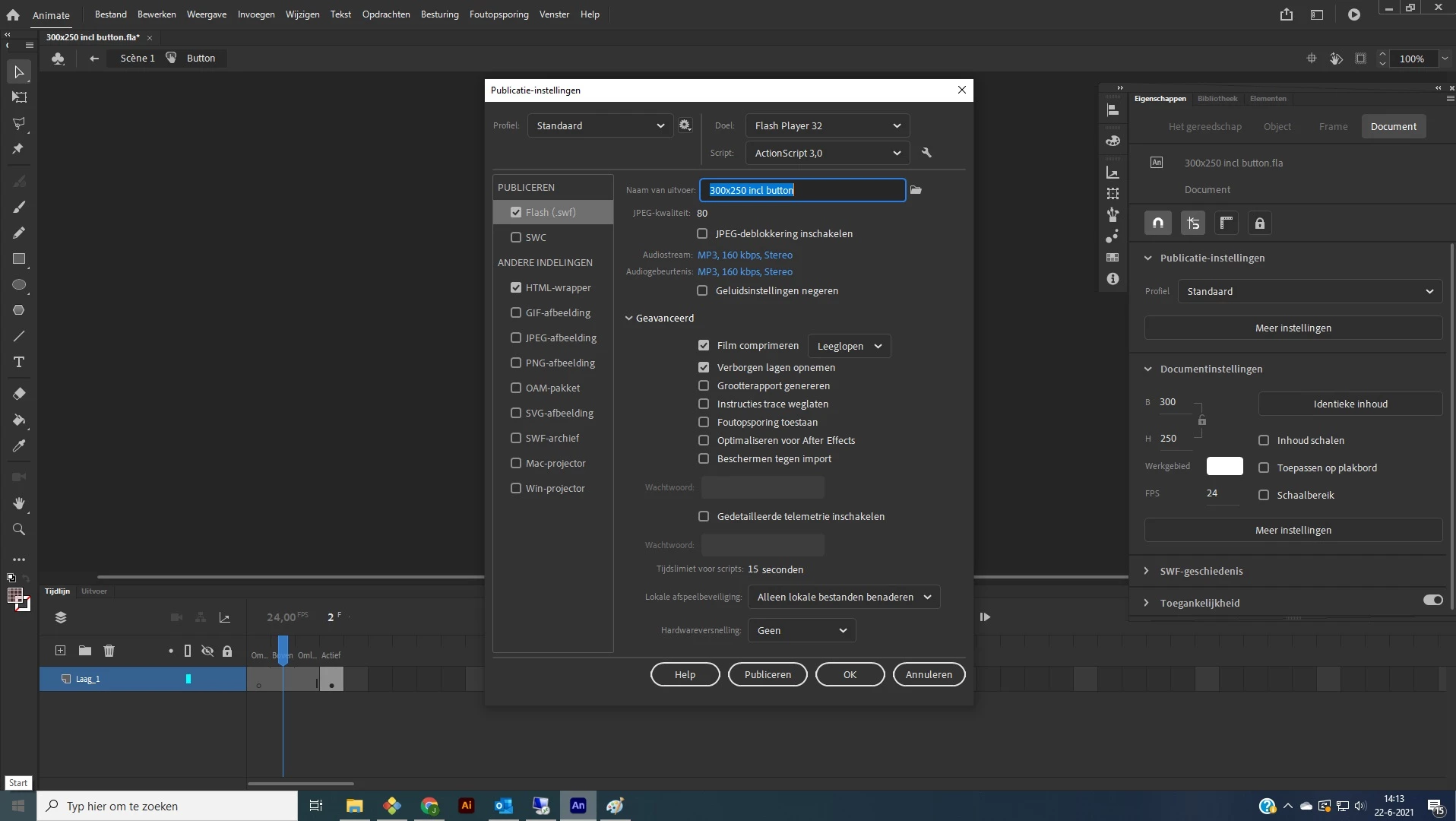Viewport: 1456px width, 821px height.
Task: Open profile options gear in dialog
Action: coord(685,125)
